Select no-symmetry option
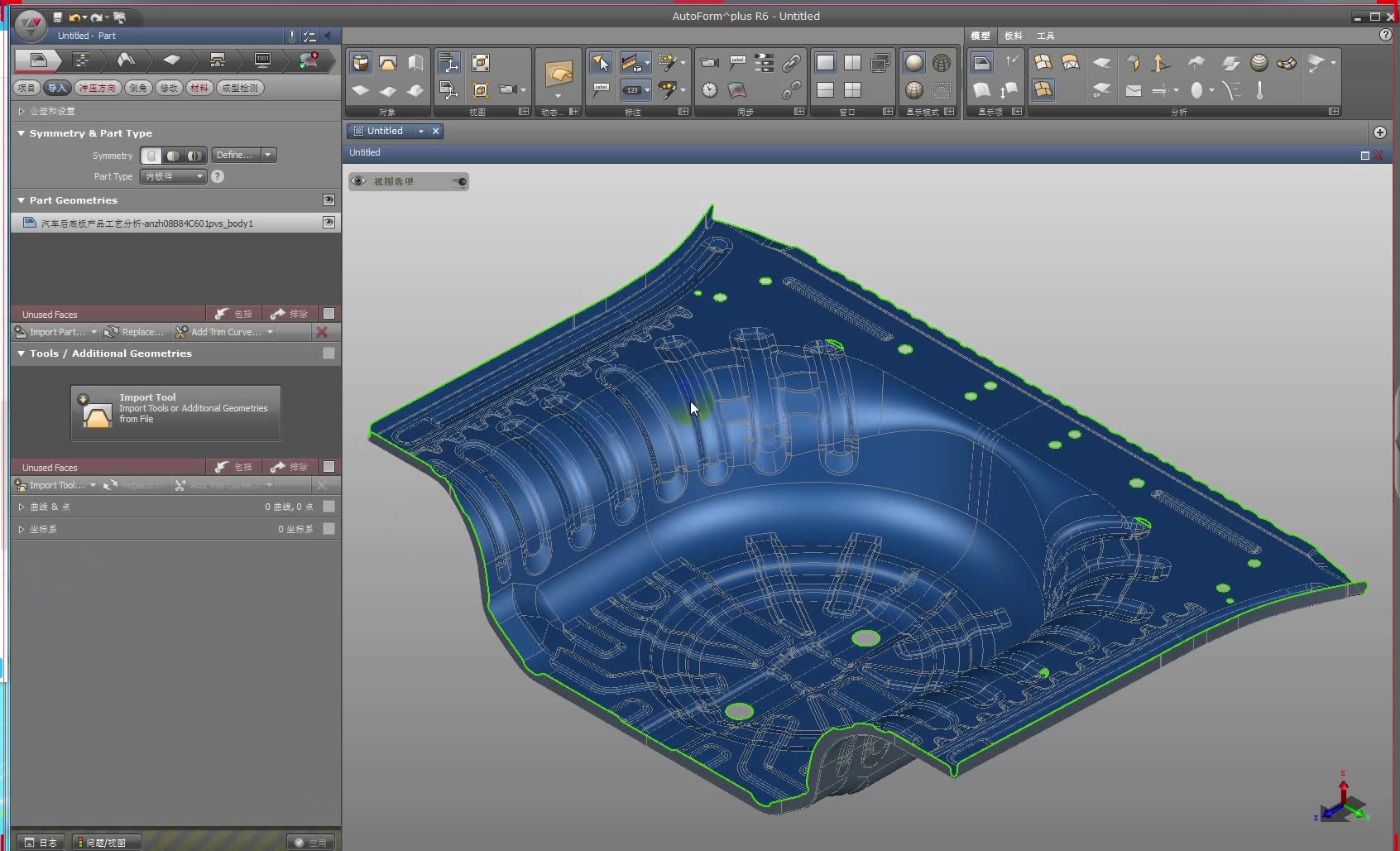Viewport: 1400px width, 851px height. click(x=152, y=156)
